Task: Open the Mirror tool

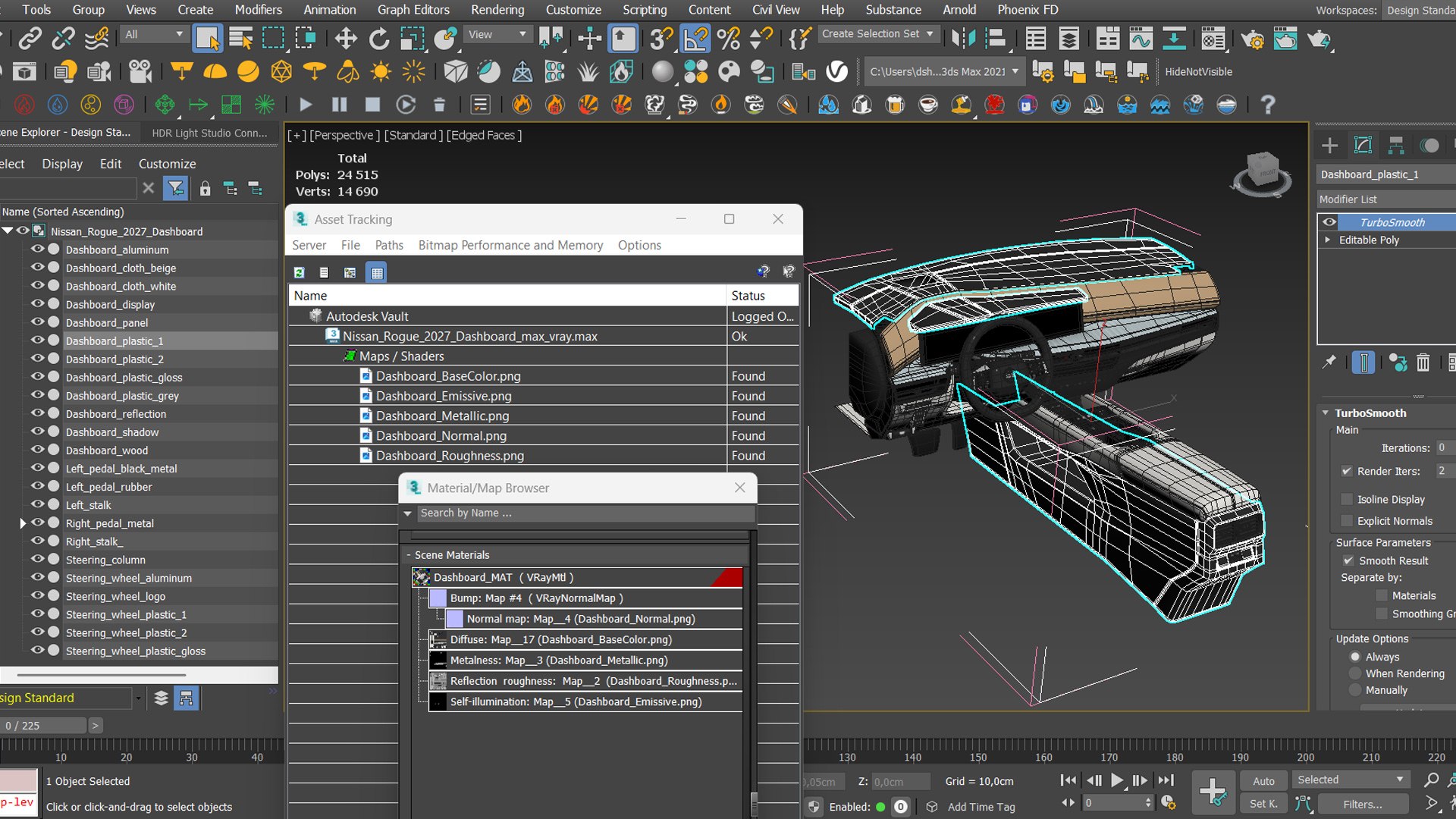Action: click(x=963, y=38)
